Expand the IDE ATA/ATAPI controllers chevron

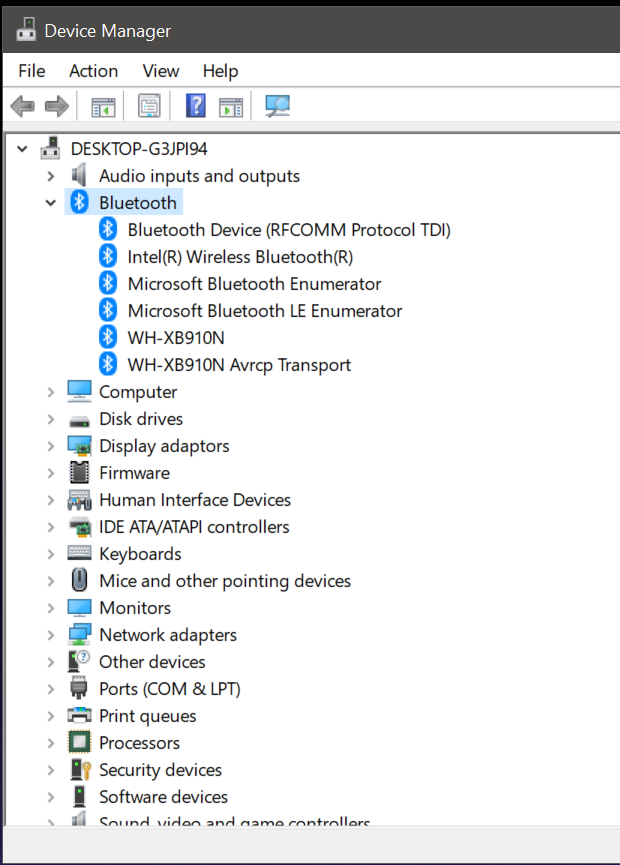[x=51, y=527]
